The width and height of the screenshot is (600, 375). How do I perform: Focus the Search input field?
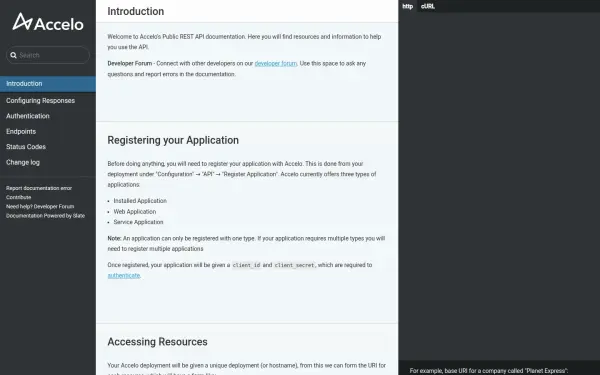[48, 55]
